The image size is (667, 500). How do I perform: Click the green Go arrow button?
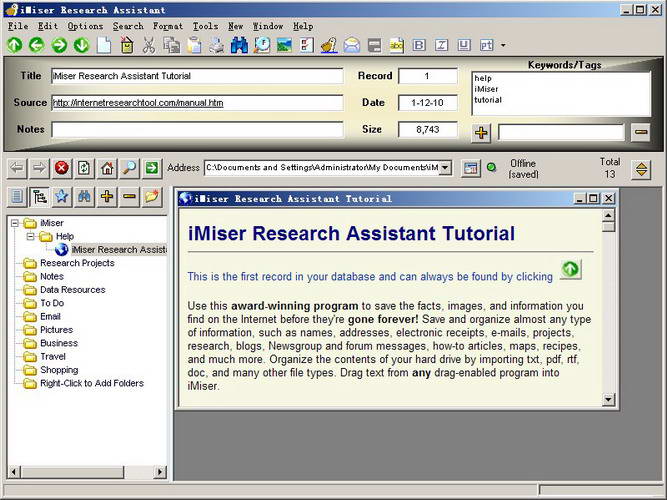pos(152,168)
